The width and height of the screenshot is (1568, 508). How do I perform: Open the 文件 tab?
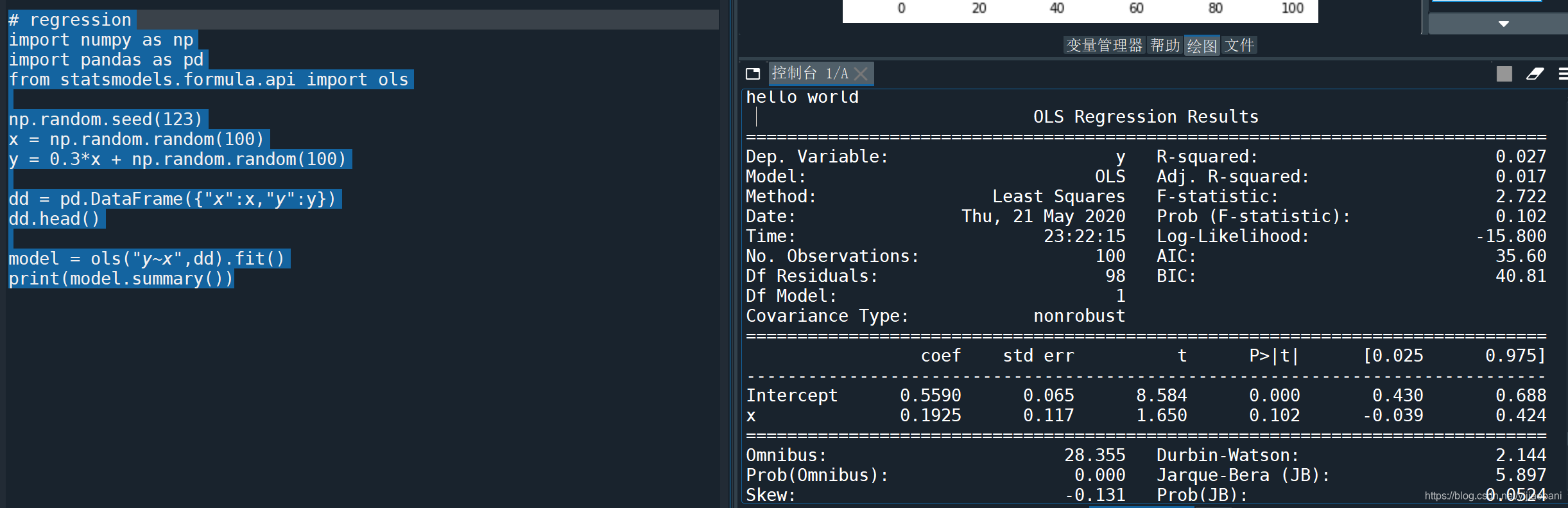[x=1239, y=46]
